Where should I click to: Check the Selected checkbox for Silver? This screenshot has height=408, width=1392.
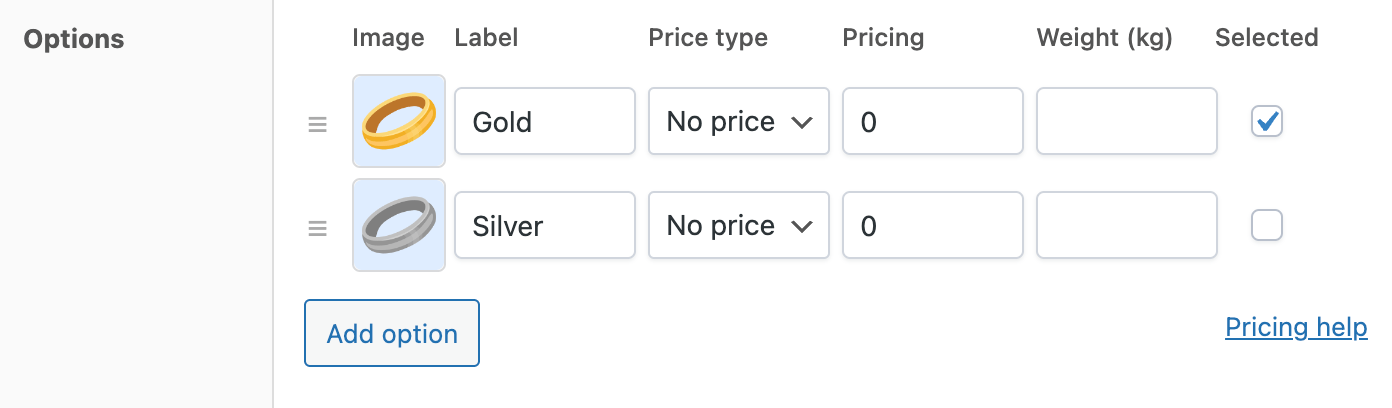point(1266,226)
